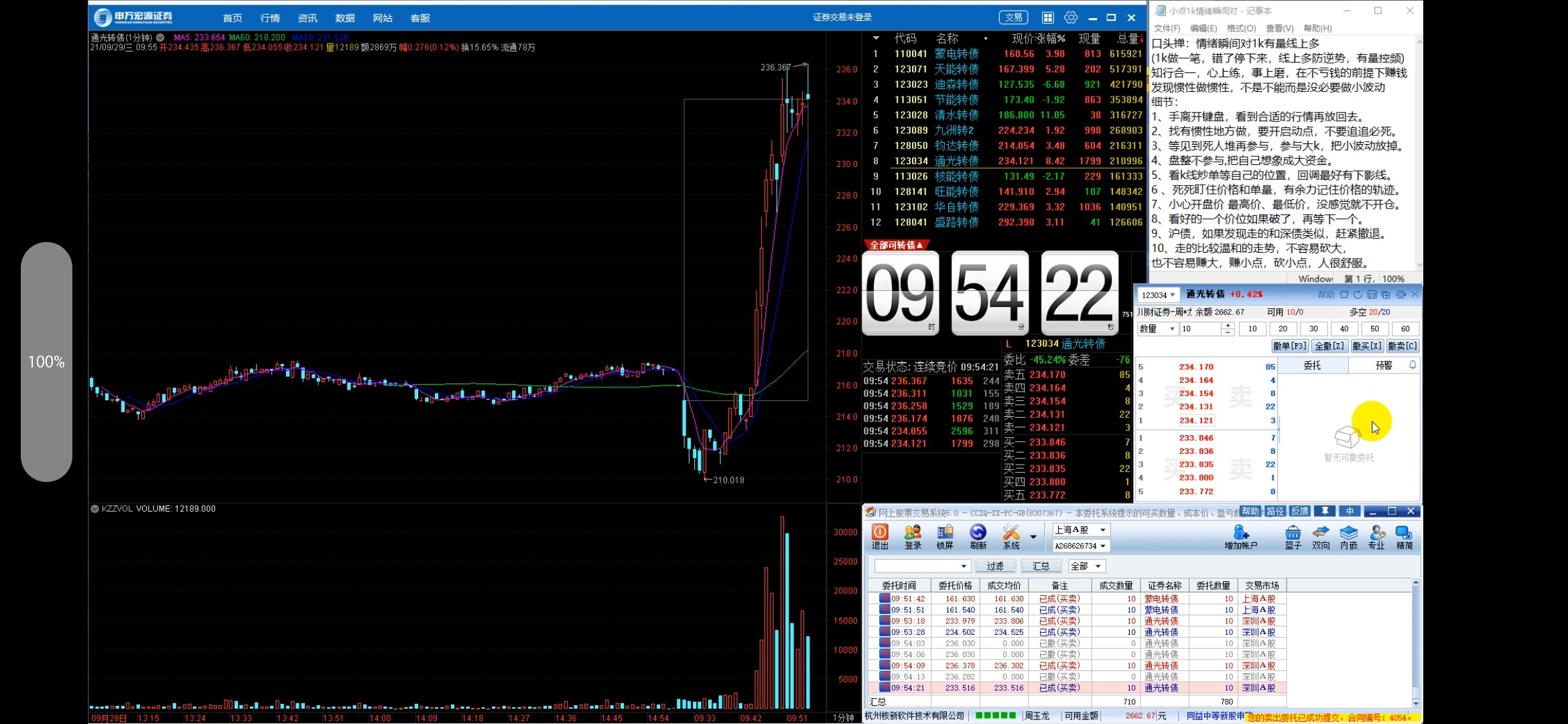1568x724 pixels.
Task: Open 文件(F) menu in Notepad
Action: point(1167,28)
